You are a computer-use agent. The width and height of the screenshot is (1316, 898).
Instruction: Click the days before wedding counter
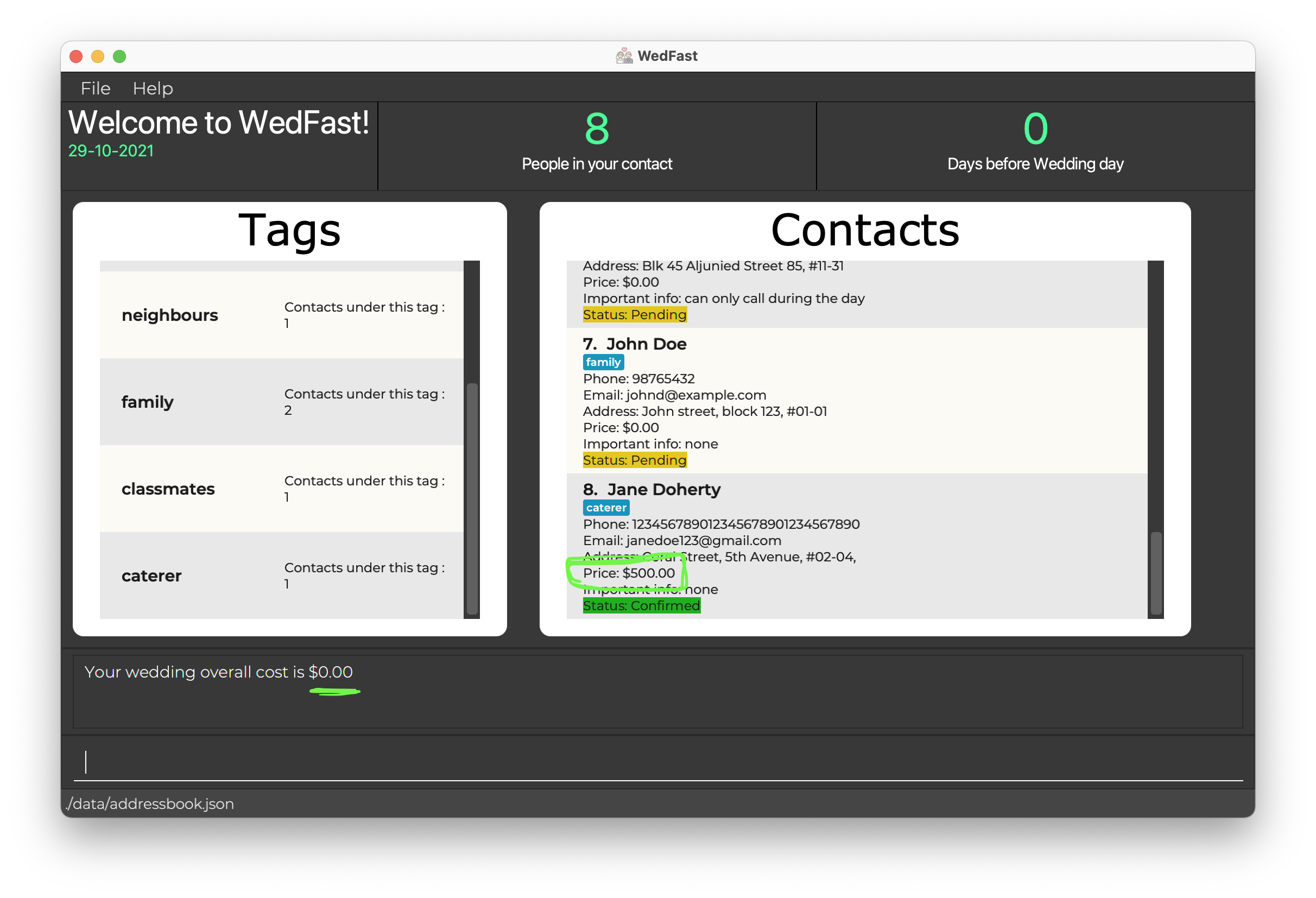pyautogui.click(x=1035, y=129)
